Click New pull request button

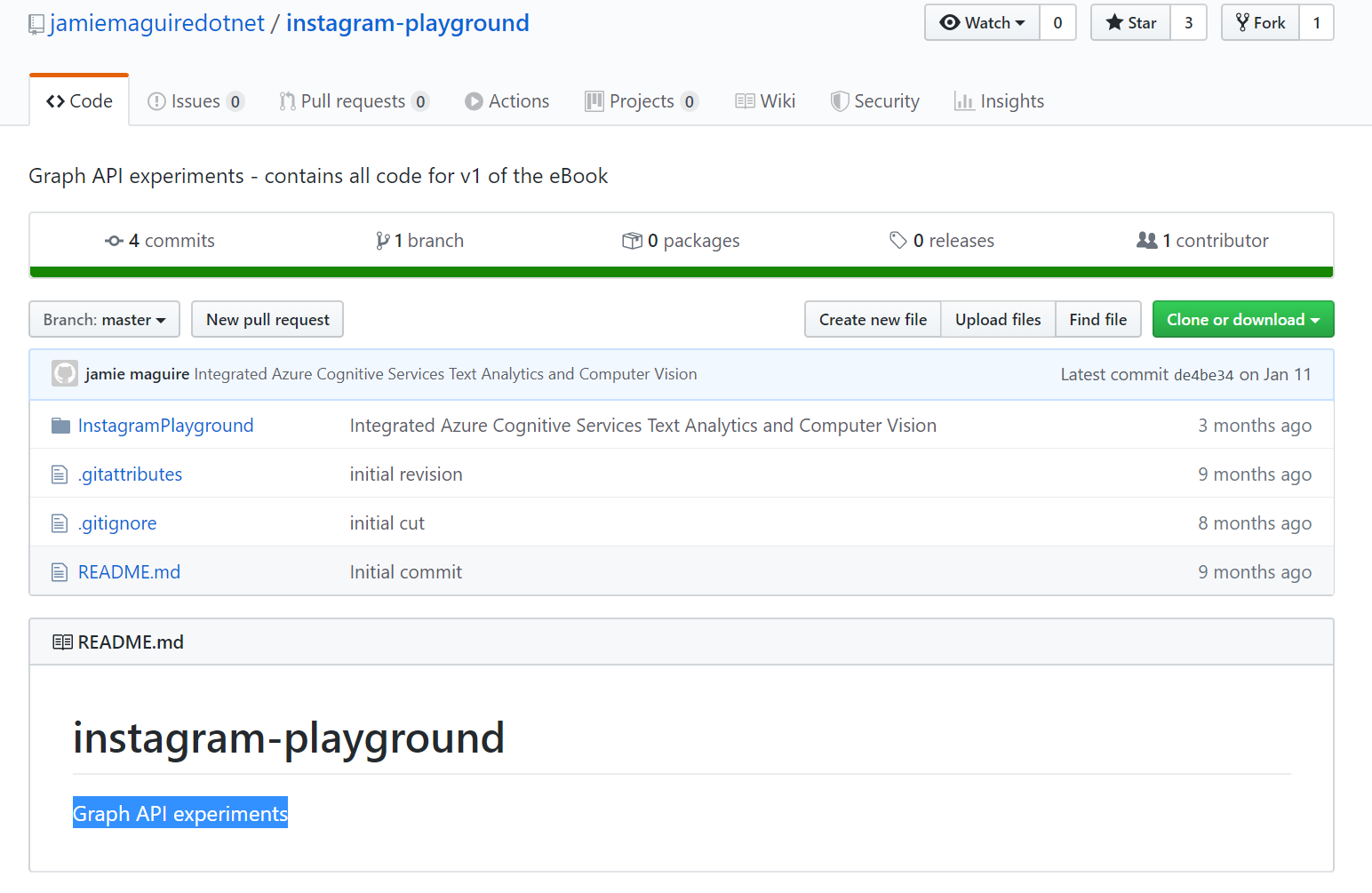tap(267, 319)
